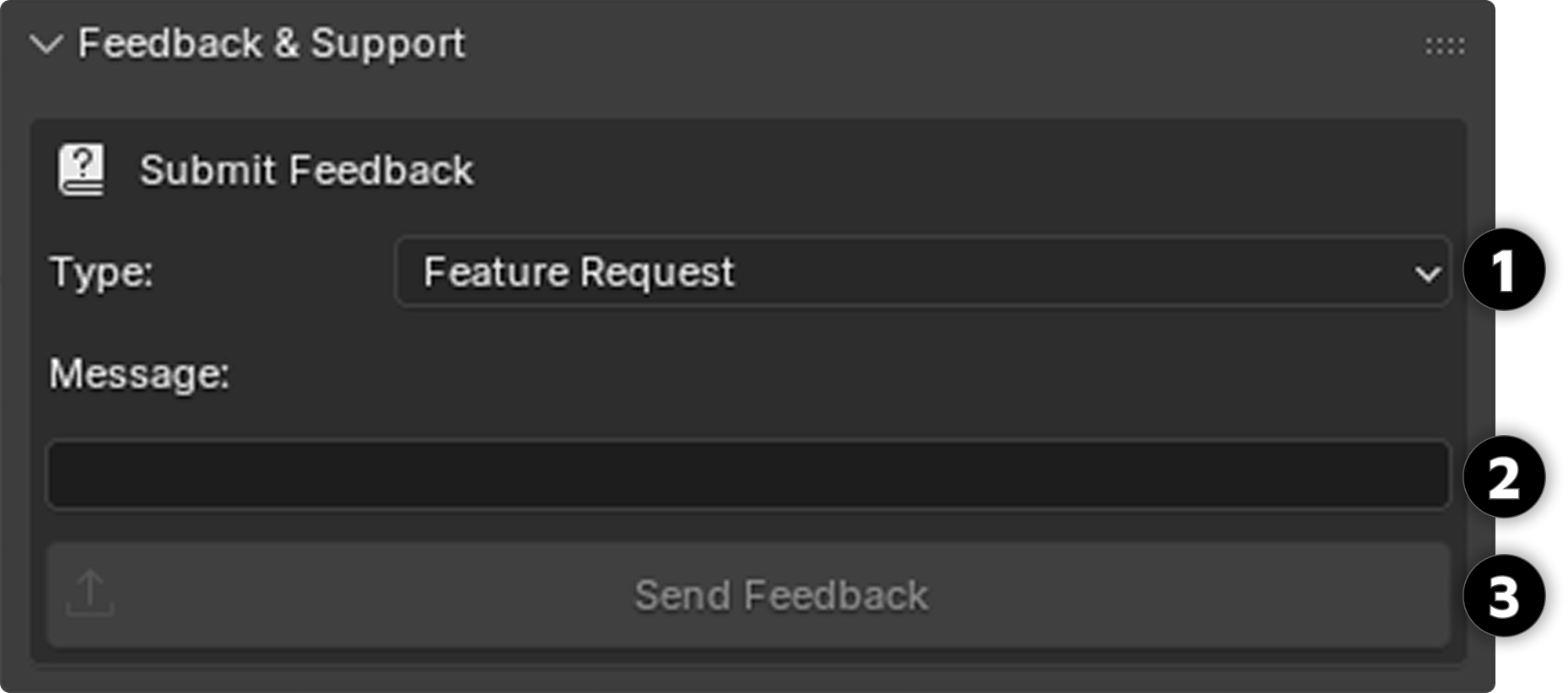Click the number 1 callout badge

tap(1504, 271)
